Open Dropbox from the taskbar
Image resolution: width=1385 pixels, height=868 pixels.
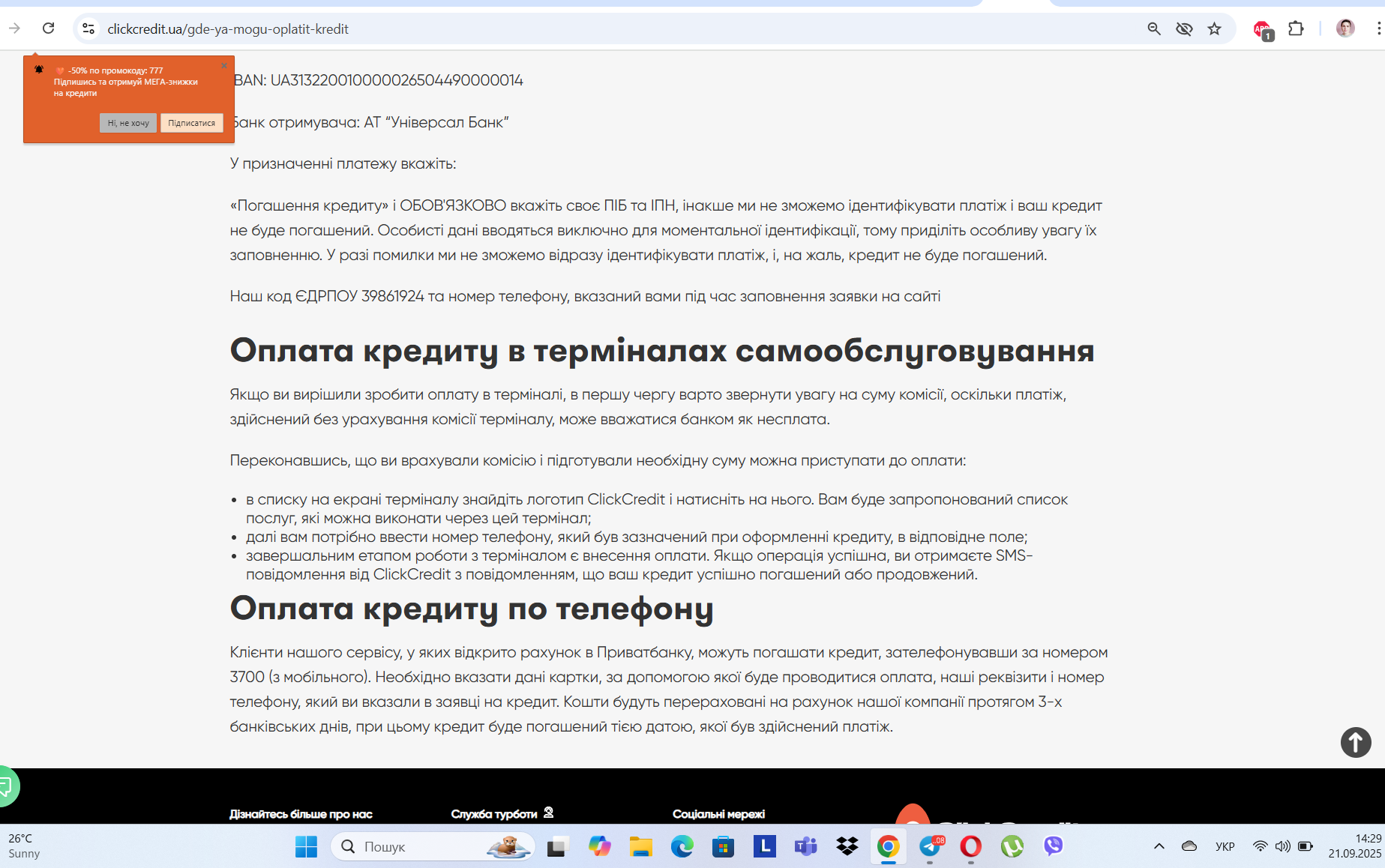[847, 847]
